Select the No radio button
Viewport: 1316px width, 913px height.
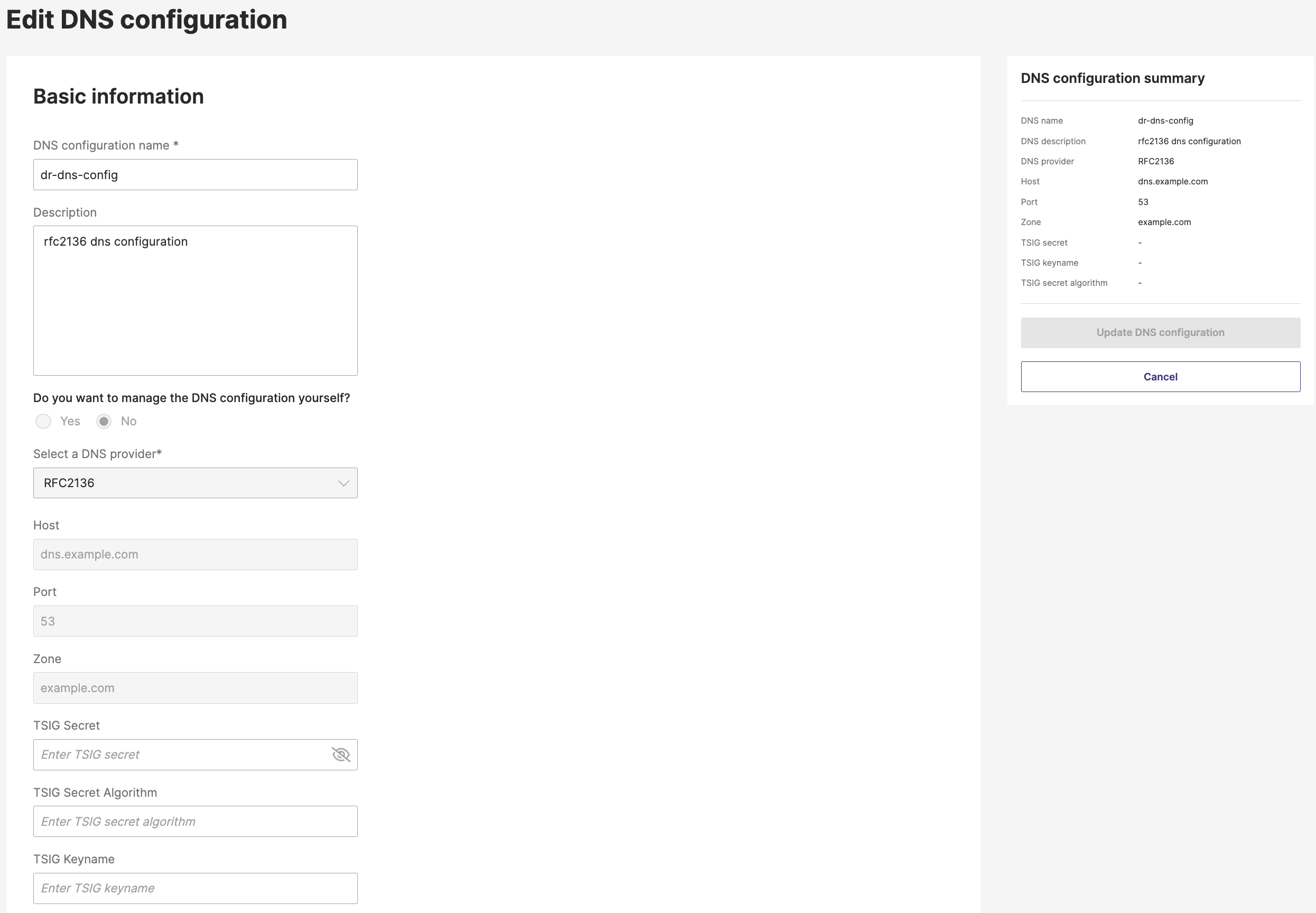104,422
